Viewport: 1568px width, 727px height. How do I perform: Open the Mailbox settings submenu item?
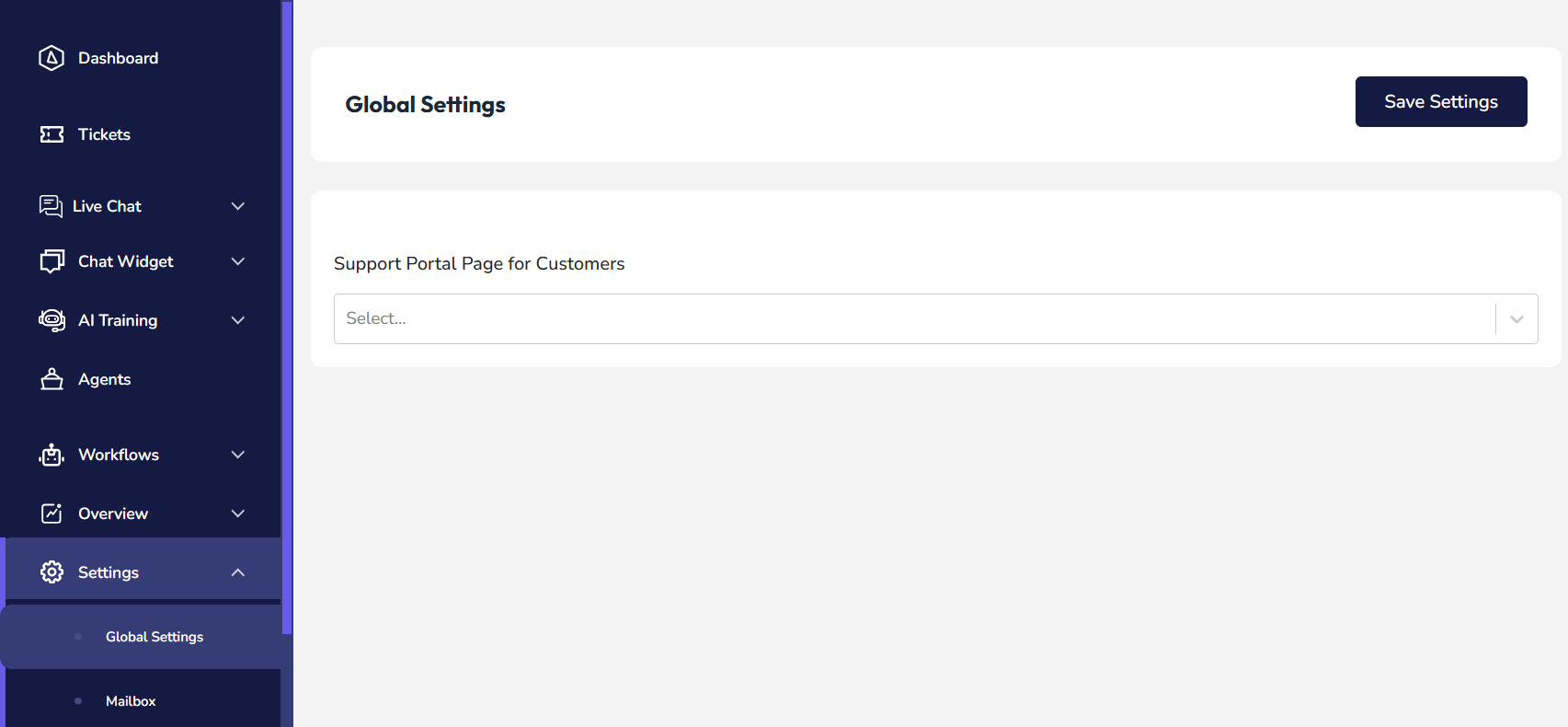coord(131,701)
